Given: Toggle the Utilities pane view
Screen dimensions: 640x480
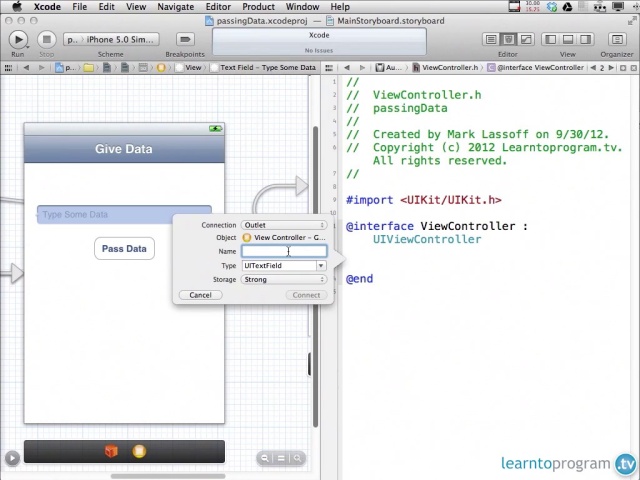Looking at the screenshot, I should click(585, 40).
